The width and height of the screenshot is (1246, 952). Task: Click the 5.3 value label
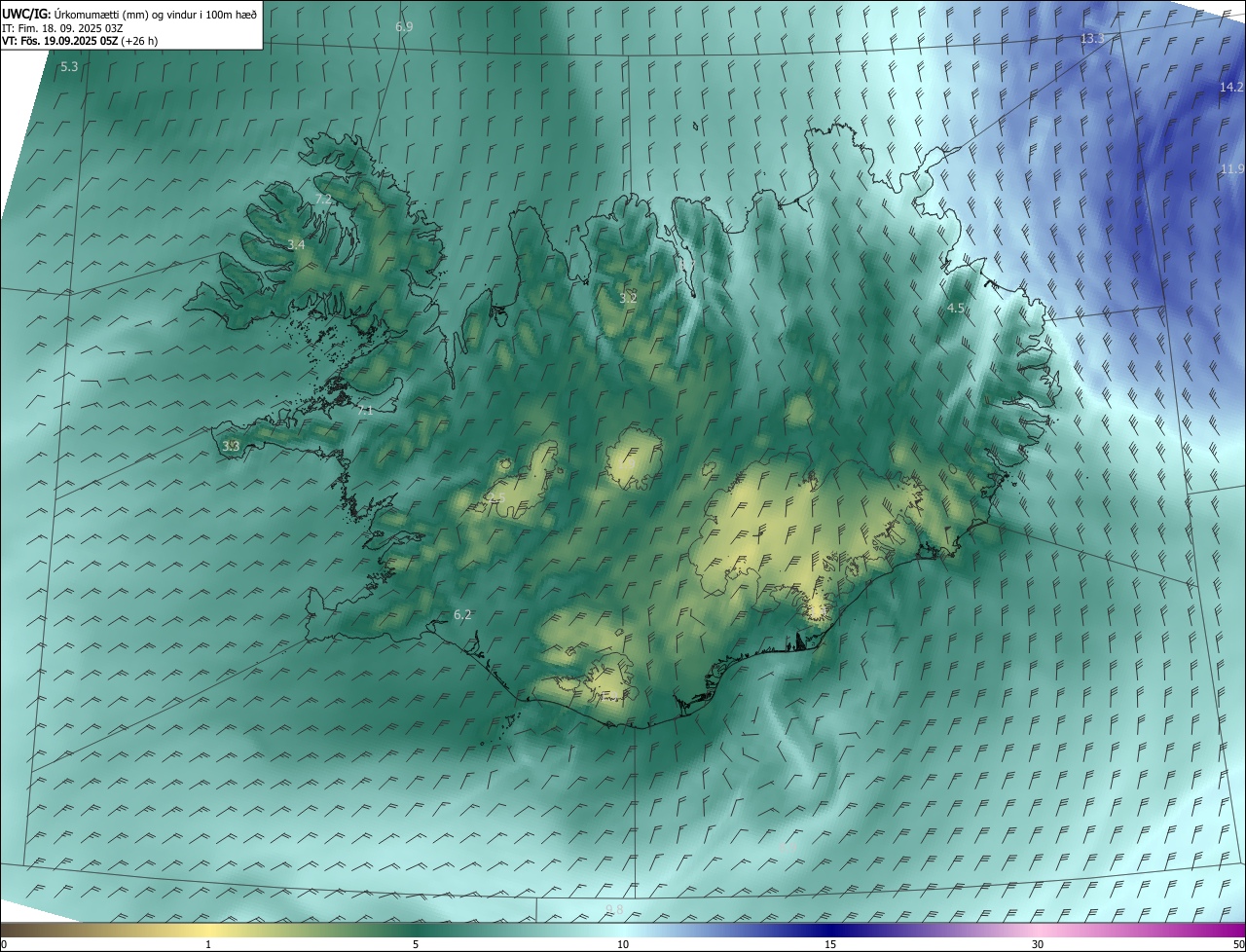pos(69,67)
